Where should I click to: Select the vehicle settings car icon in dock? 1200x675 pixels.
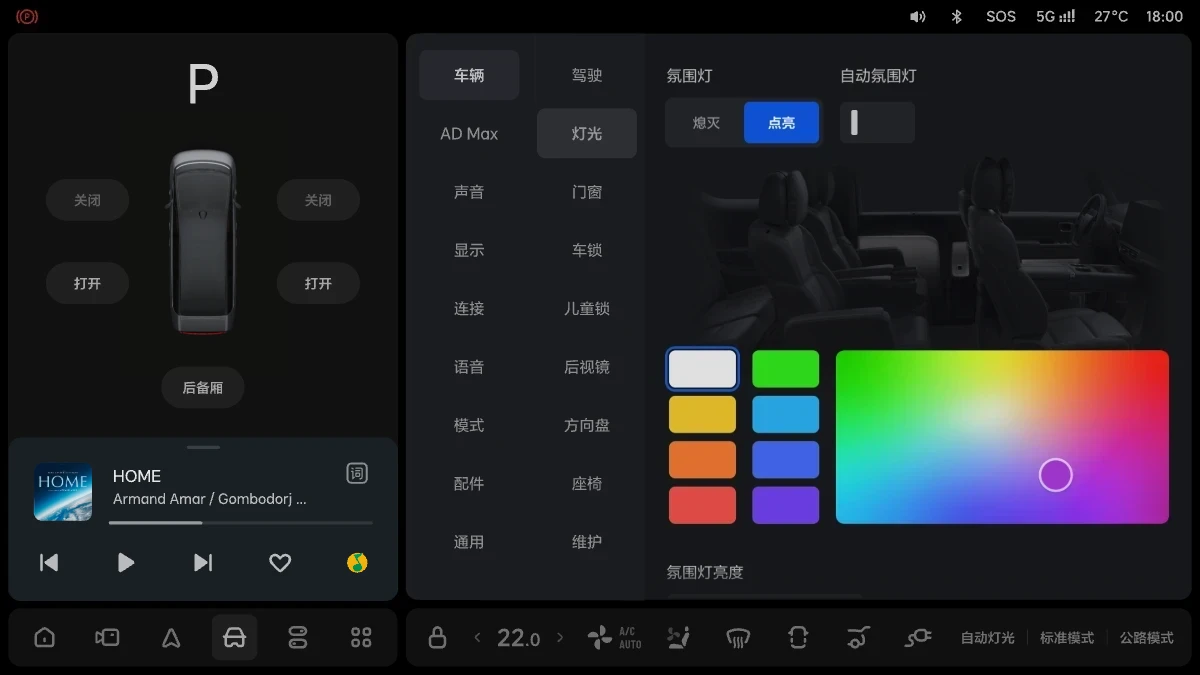point(234,637)
